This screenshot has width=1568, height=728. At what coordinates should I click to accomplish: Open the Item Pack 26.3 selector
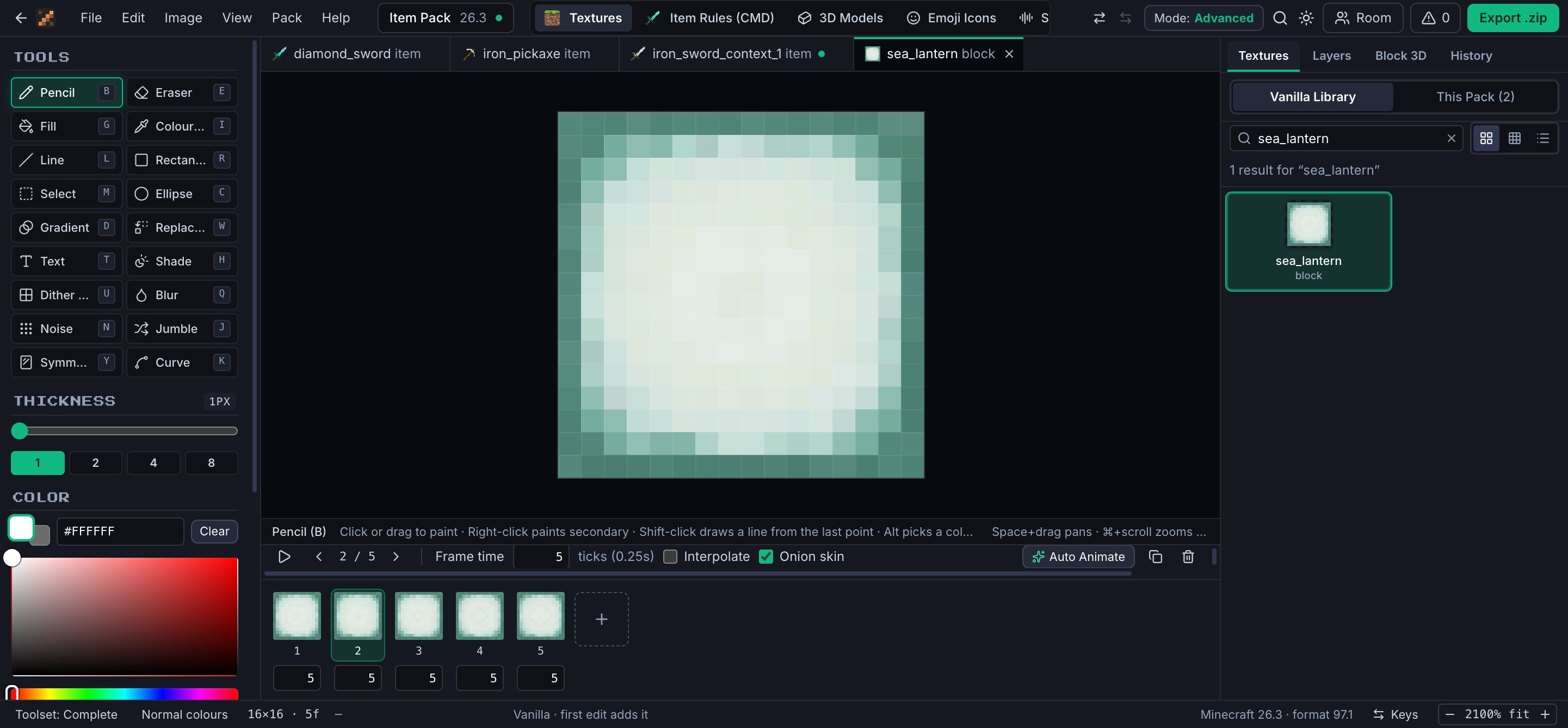446,17
